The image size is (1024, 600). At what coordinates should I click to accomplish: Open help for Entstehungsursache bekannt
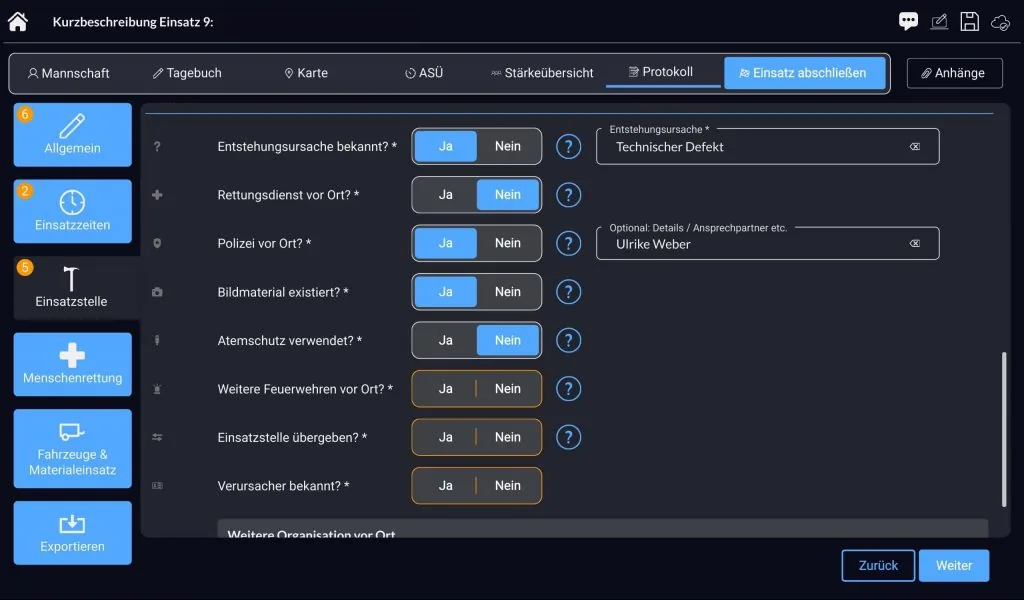coord(568,146)
